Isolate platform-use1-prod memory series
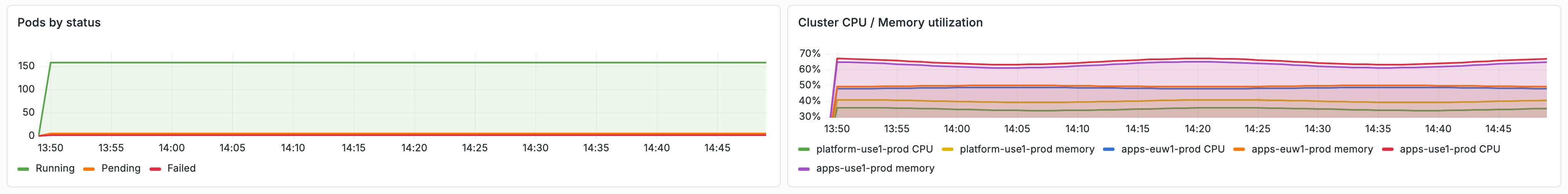This screenshot has height=194, width=1568. (x=1027, y=149)
